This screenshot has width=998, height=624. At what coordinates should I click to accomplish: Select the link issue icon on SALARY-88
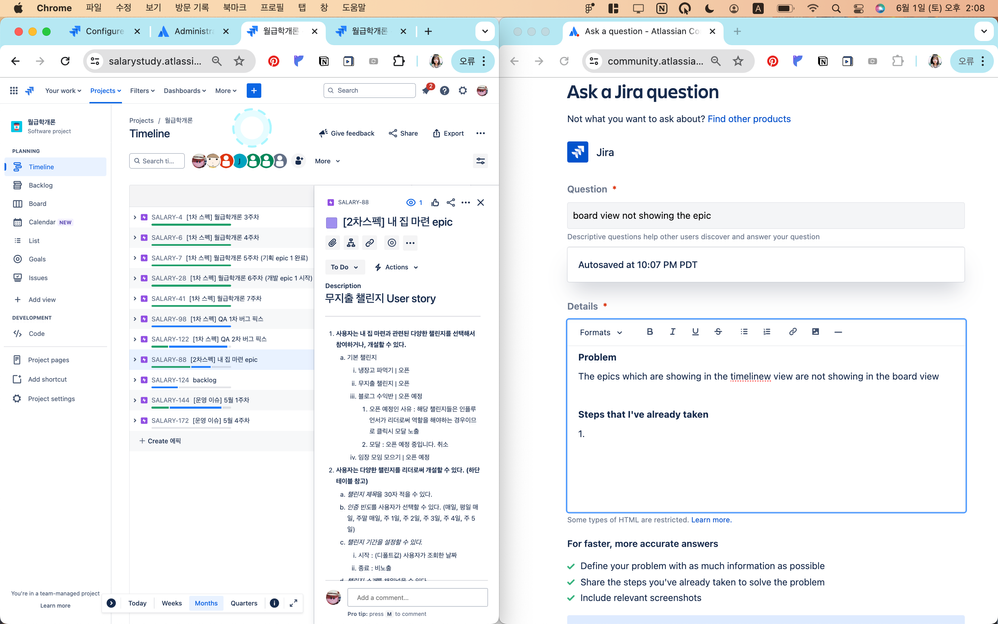pyautogui.click(x=369, y=243)
